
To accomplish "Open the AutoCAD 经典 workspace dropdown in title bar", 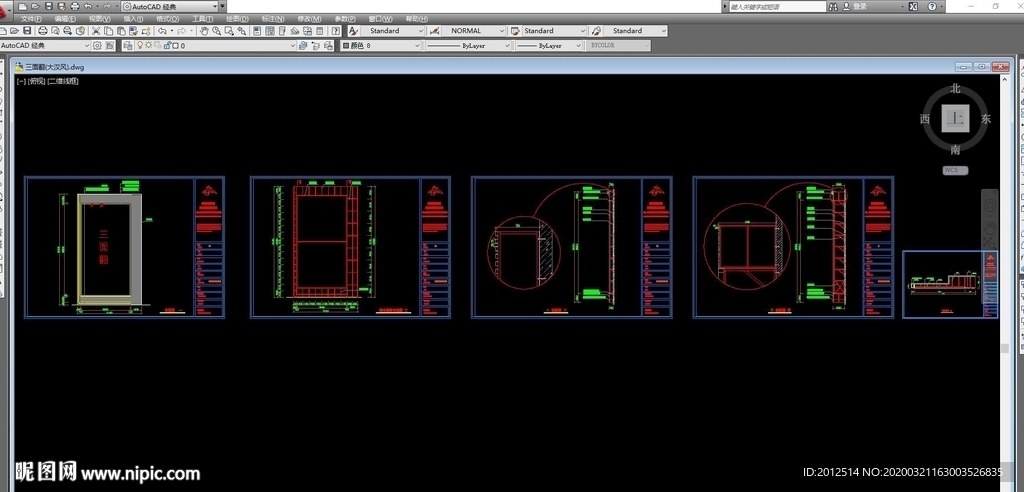I will pos(171,7).
